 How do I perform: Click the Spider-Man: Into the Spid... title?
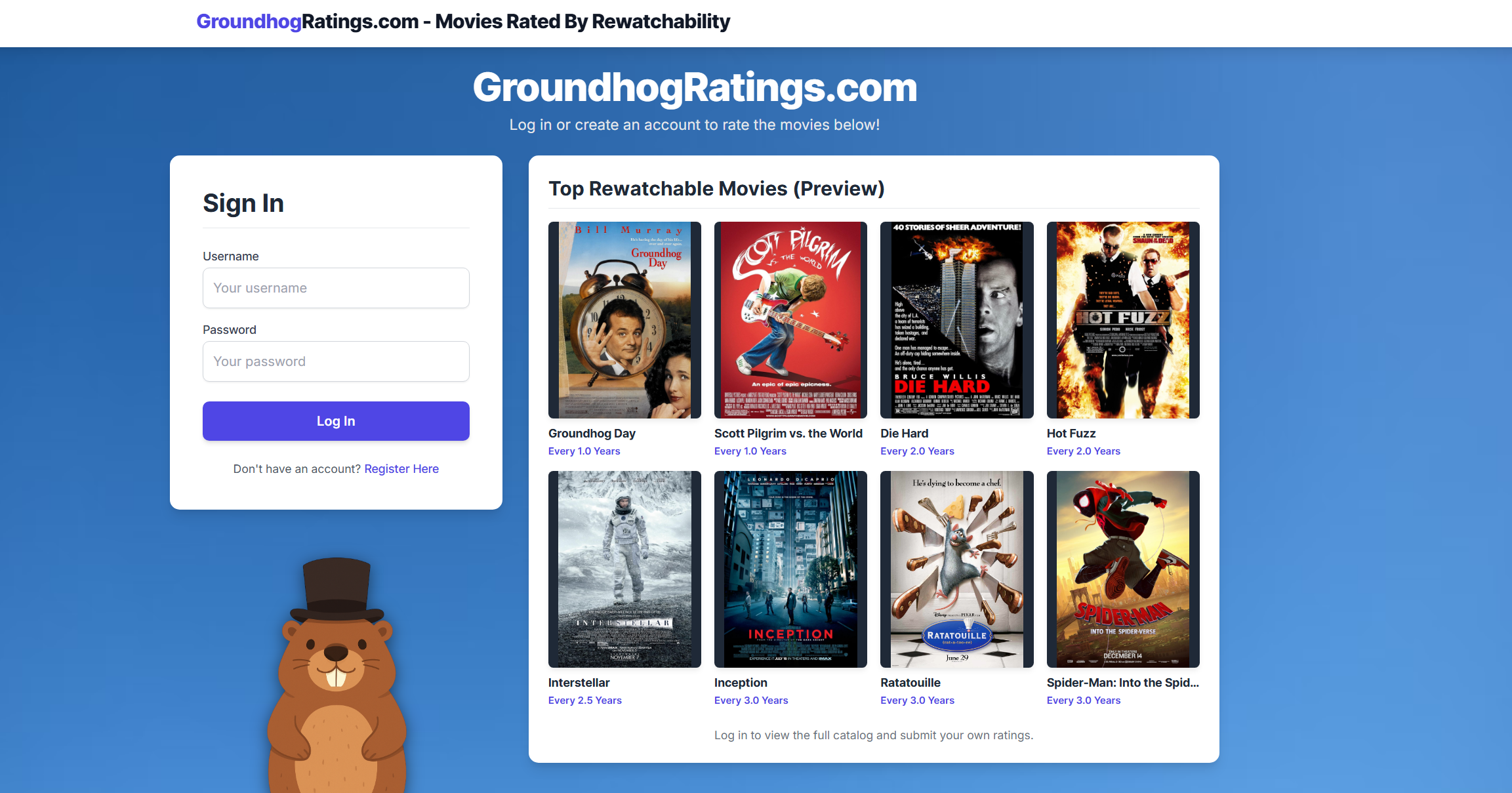pyautogui.click(x=1123, y=683)
